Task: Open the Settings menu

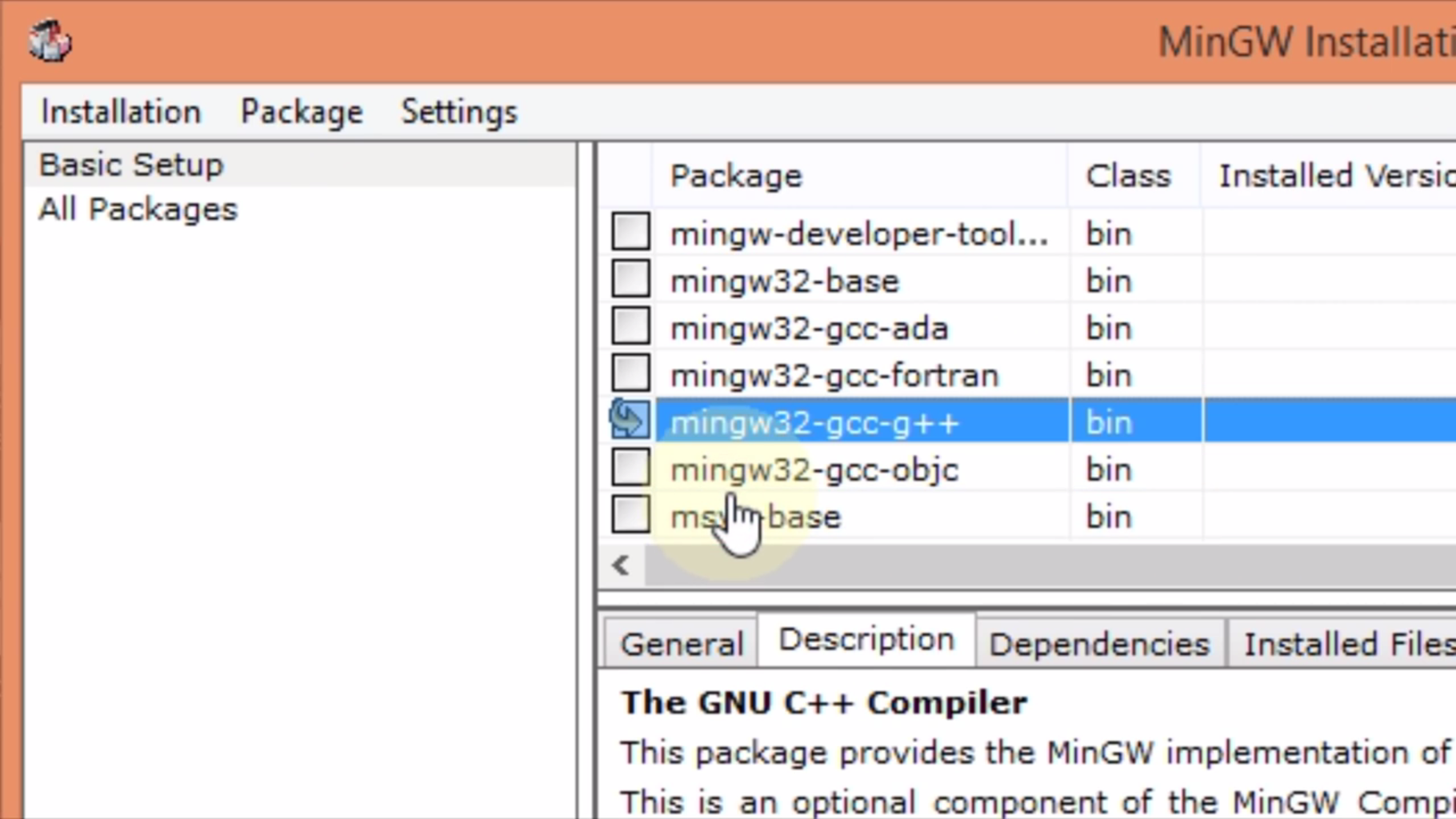Action: coord(458,111)
